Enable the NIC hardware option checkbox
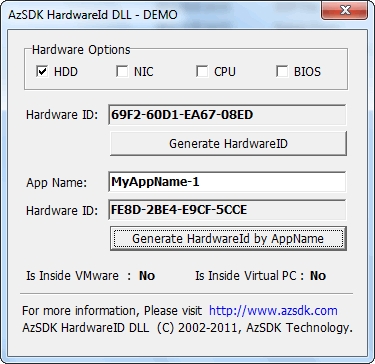Viewport: 375px width, 364px height. coord(122,72)
